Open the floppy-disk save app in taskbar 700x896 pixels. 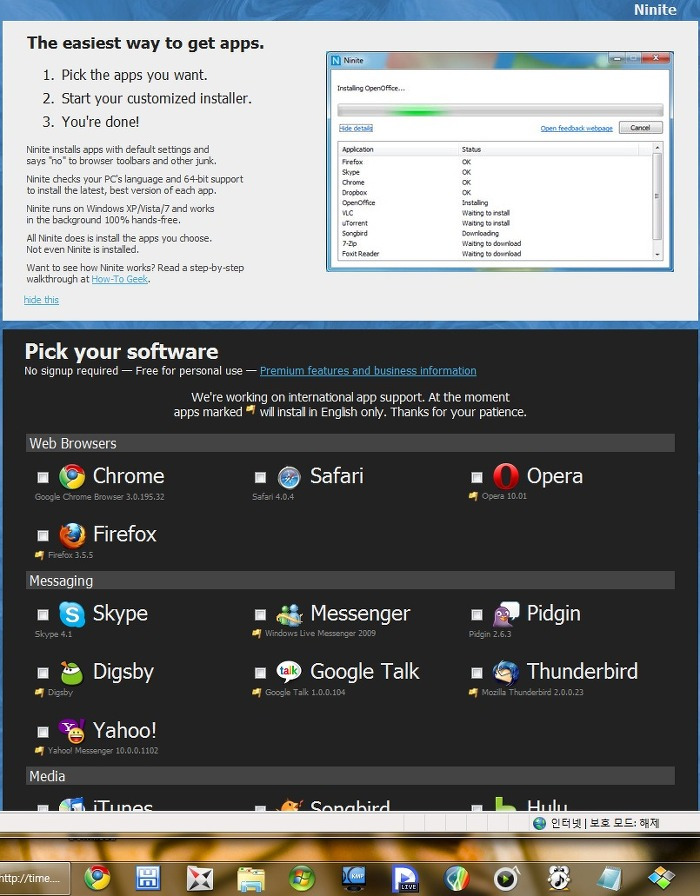point(147,878)
